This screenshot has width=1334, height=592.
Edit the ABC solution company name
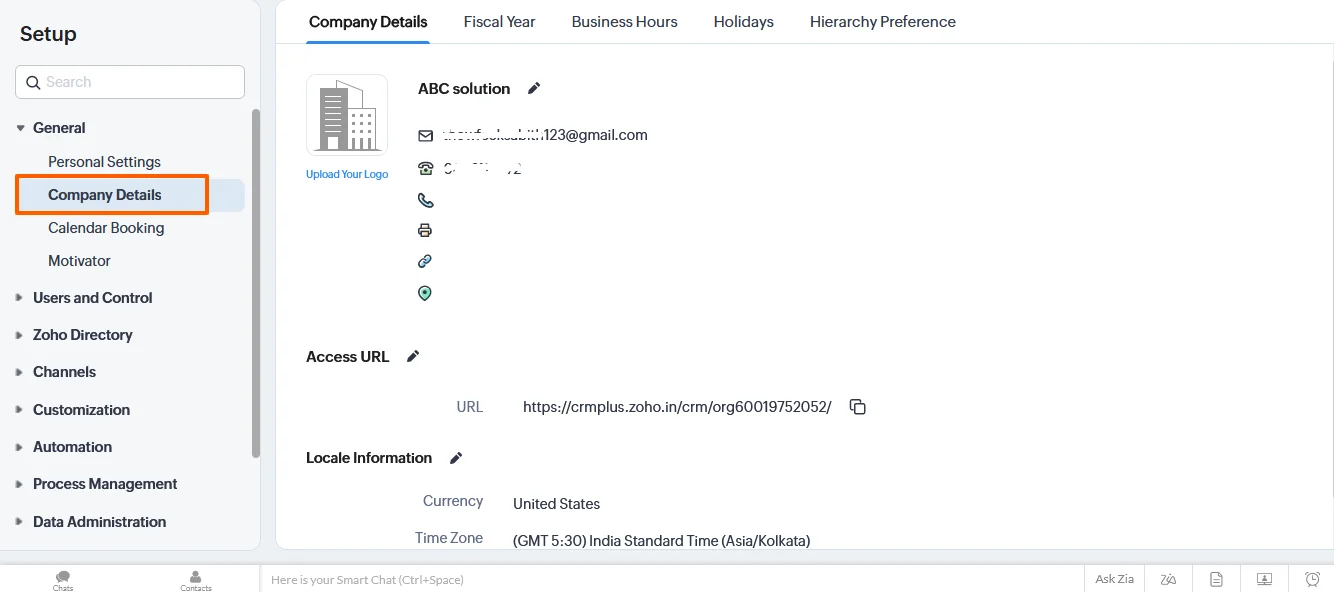(533, 88)
